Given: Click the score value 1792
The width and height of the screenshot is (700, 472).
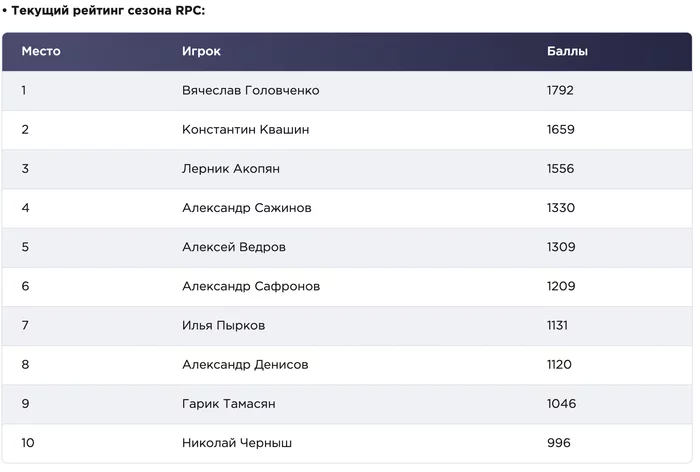Looking at the screenshot, I should pyautogui.click(x=560, y=91).
